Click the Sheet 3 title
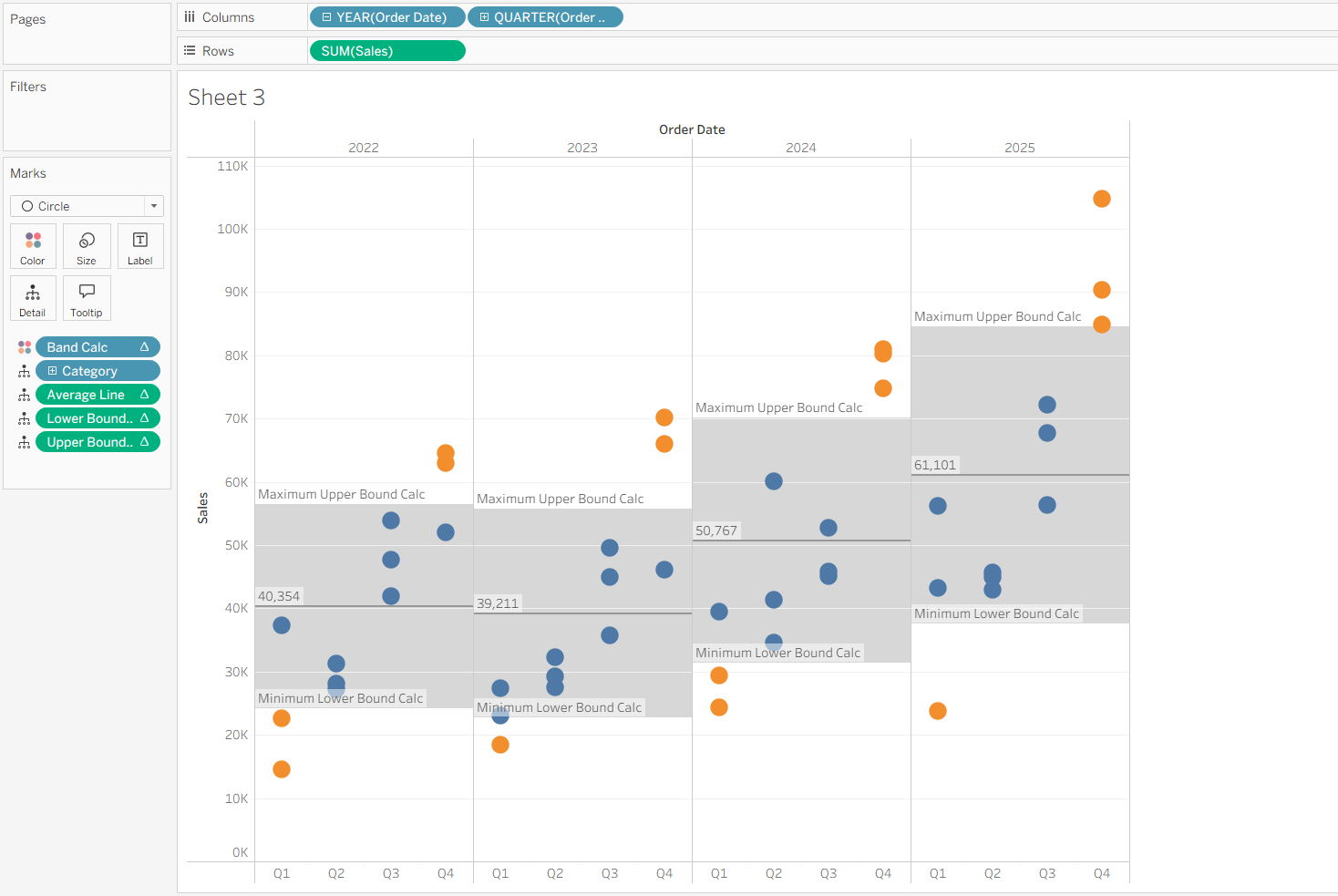 [x=226, y=98]
